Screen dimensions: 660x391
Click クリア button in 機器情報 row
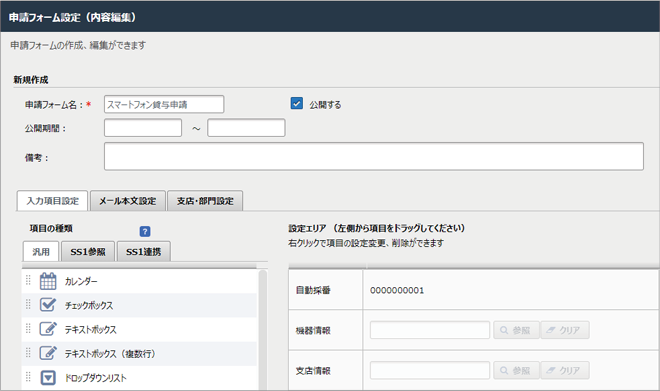(x=565, y=330)
